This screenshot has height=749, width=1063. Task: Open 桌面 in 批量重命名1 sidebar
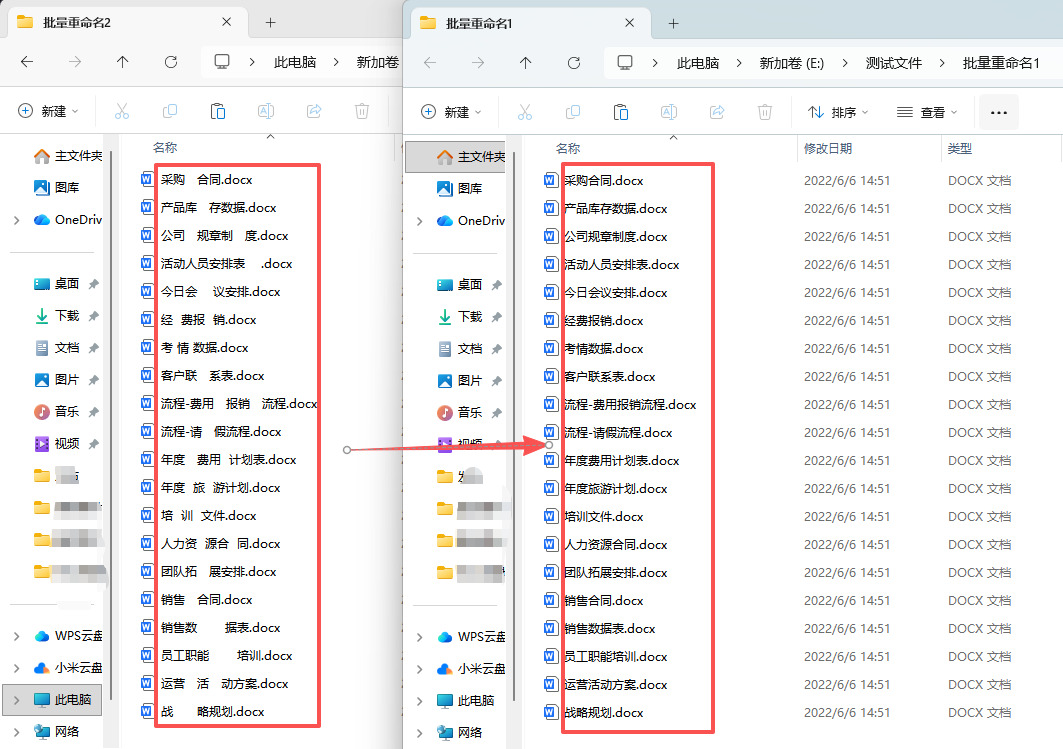coord(460,285)
